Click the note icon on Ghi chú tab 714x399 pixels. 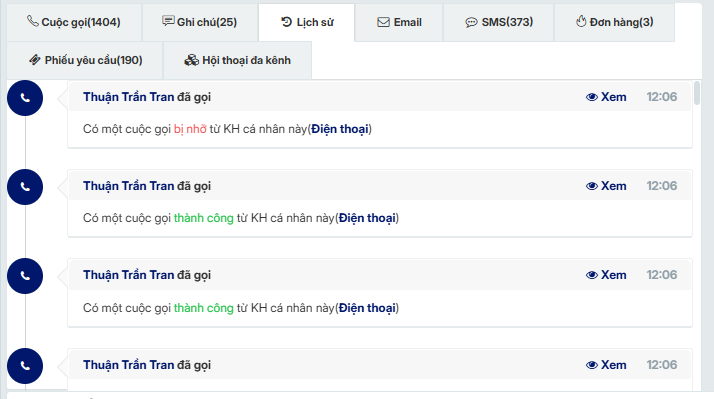point(168,21)
